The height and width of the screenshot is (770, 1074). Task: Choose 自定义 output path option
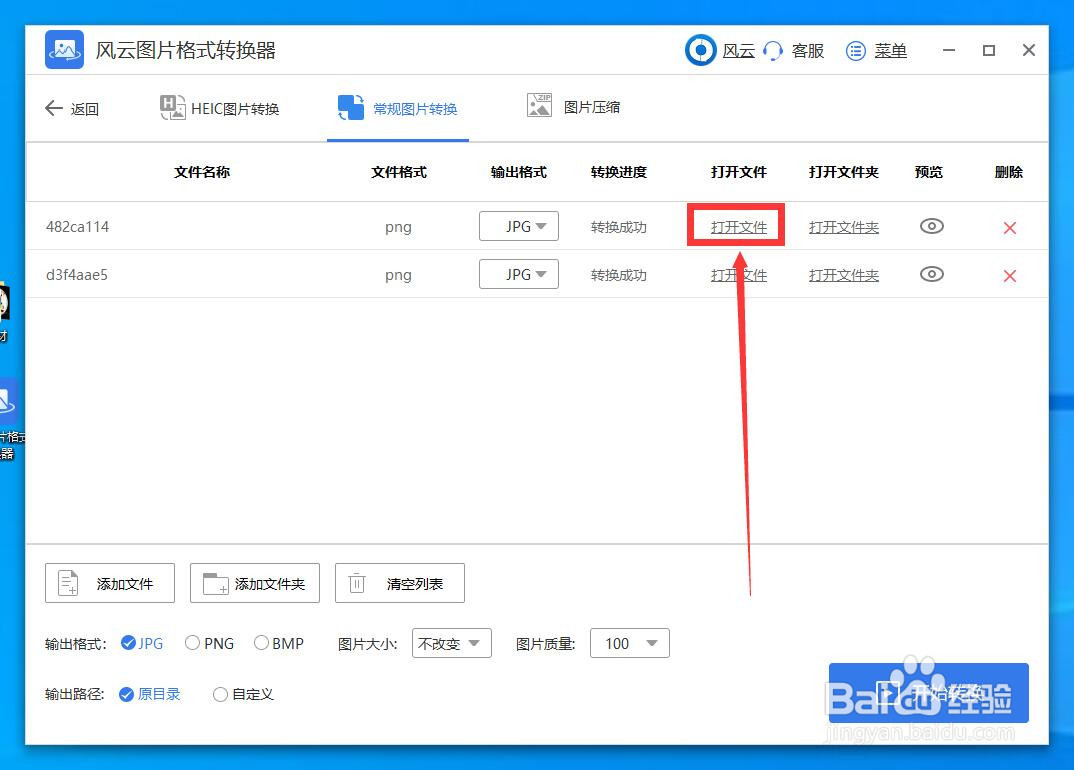pyautogui.click(x=220, y=694)
